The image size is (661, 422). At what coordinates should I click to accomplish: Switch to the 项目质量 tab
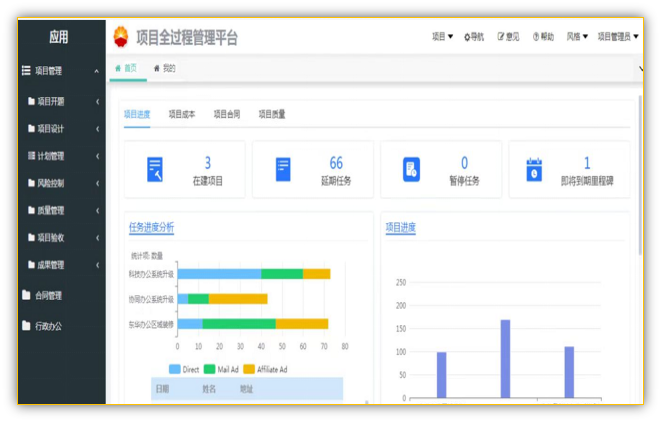pyautogui.click(x=272, y=114)
